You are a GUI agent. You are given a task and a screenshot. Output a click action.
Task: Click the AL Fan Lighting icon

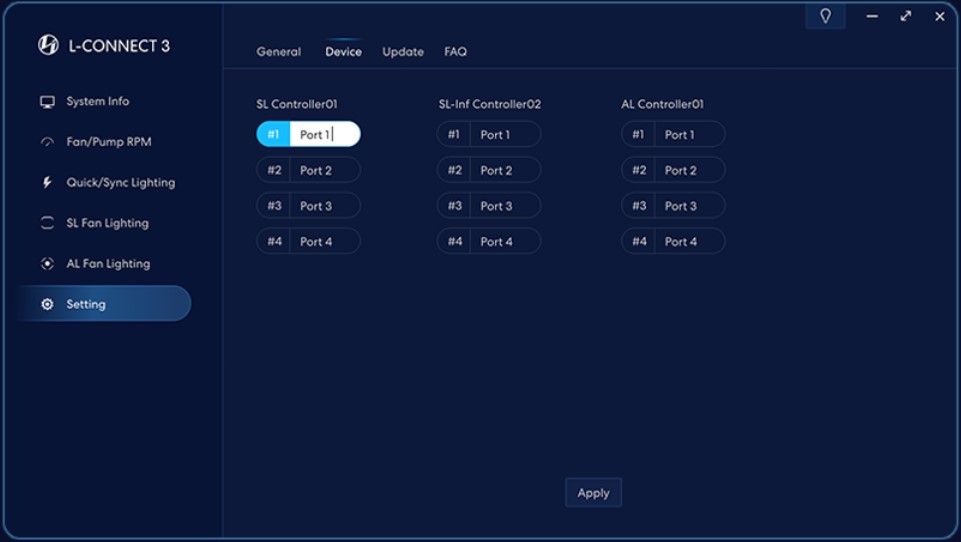[47, 264]
